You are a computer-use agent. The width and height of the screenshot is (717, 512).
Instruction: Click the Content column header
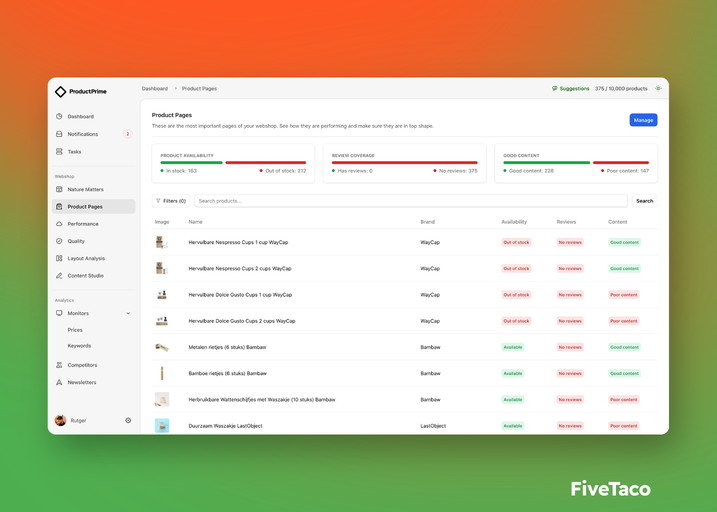(x=617, y=222)
